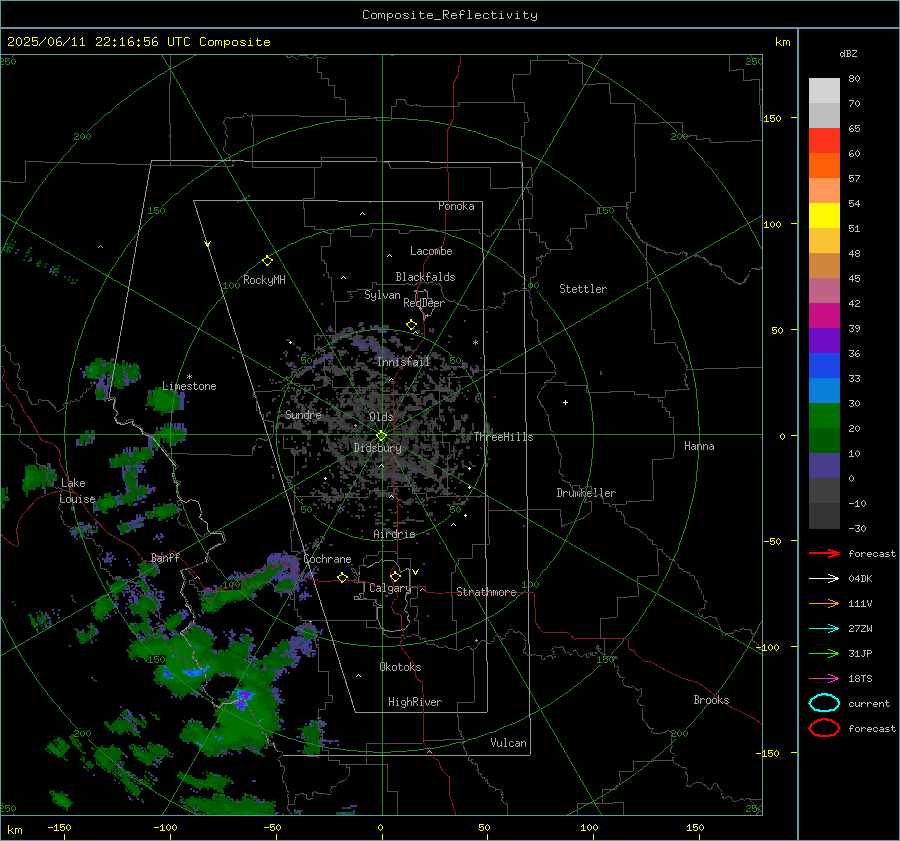Click the Banff label on map
900x841 pixels.
click(165, 558)
